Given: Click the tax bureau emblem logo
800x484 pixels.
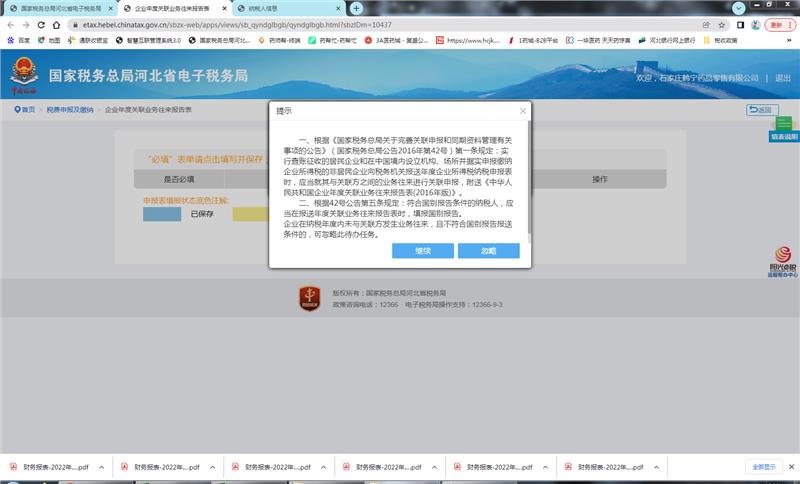Looking at the screenshot, I should pos(22,75).
